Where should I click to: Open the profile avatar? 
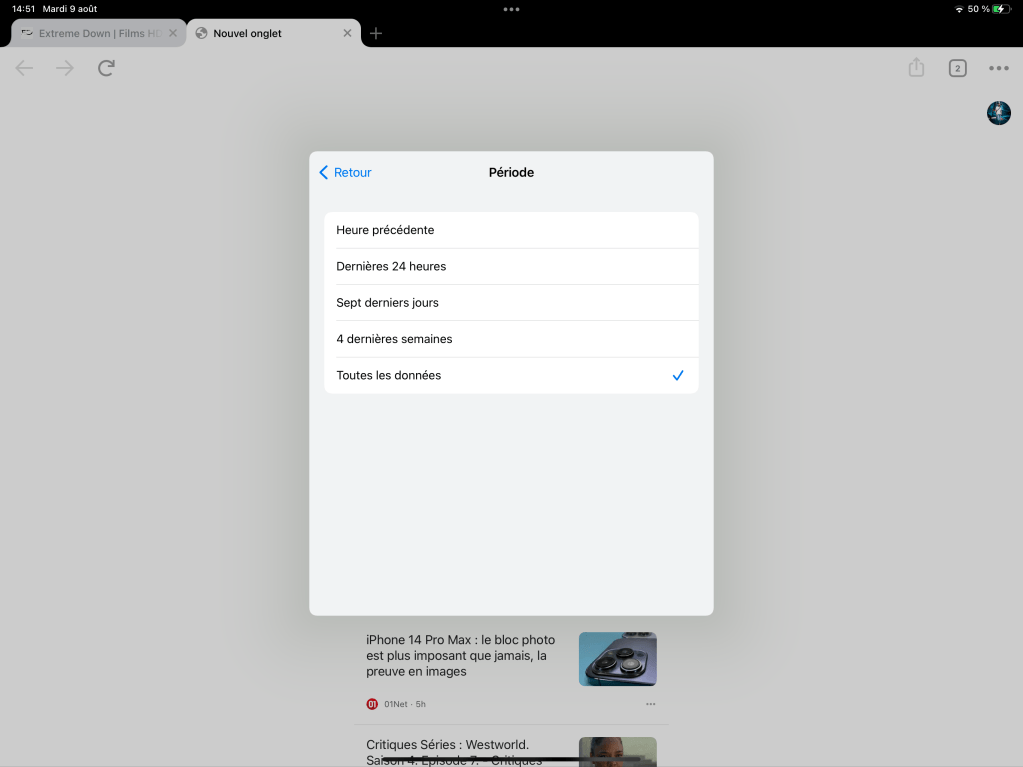point(998,113)
